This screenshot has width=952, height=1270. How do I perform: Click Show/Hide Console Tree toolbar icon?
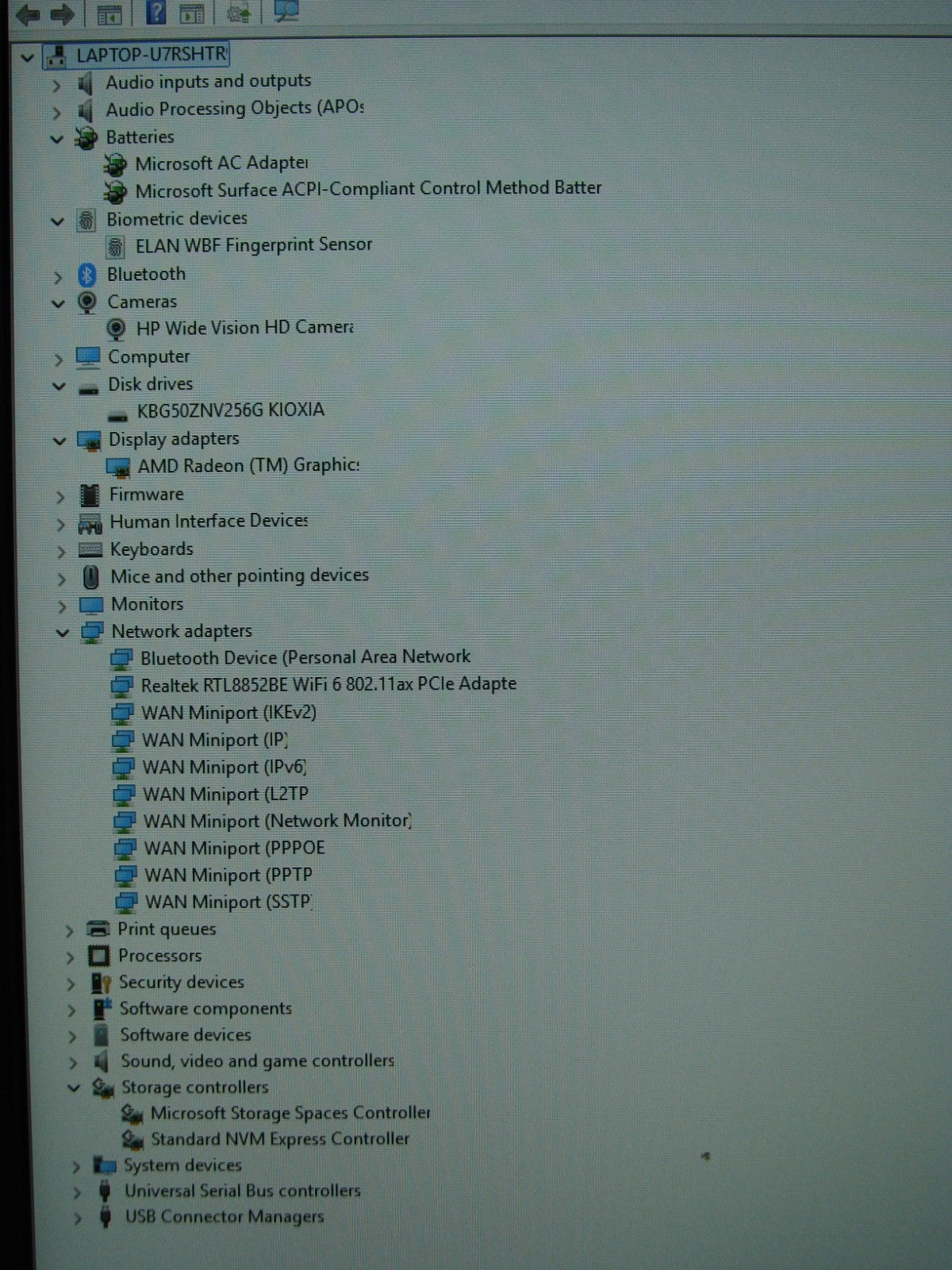109,13
